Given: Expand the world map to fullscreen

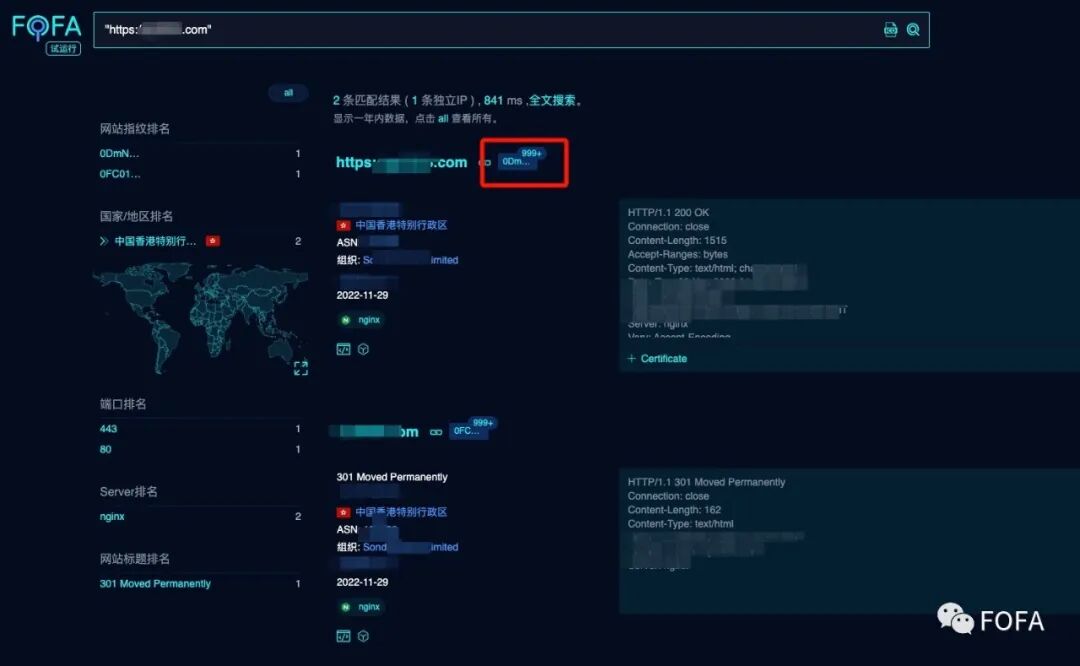Looking at the screenshot, I should (301, 368).
